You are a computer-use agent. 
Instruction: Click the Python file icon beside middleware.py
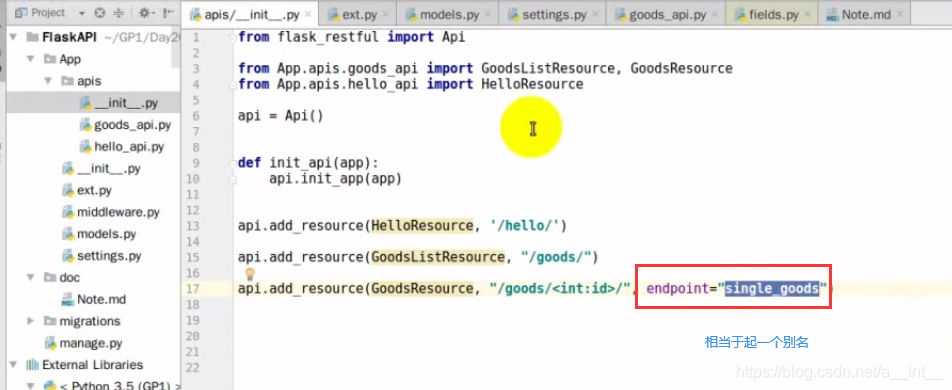(x=68, y=213)
